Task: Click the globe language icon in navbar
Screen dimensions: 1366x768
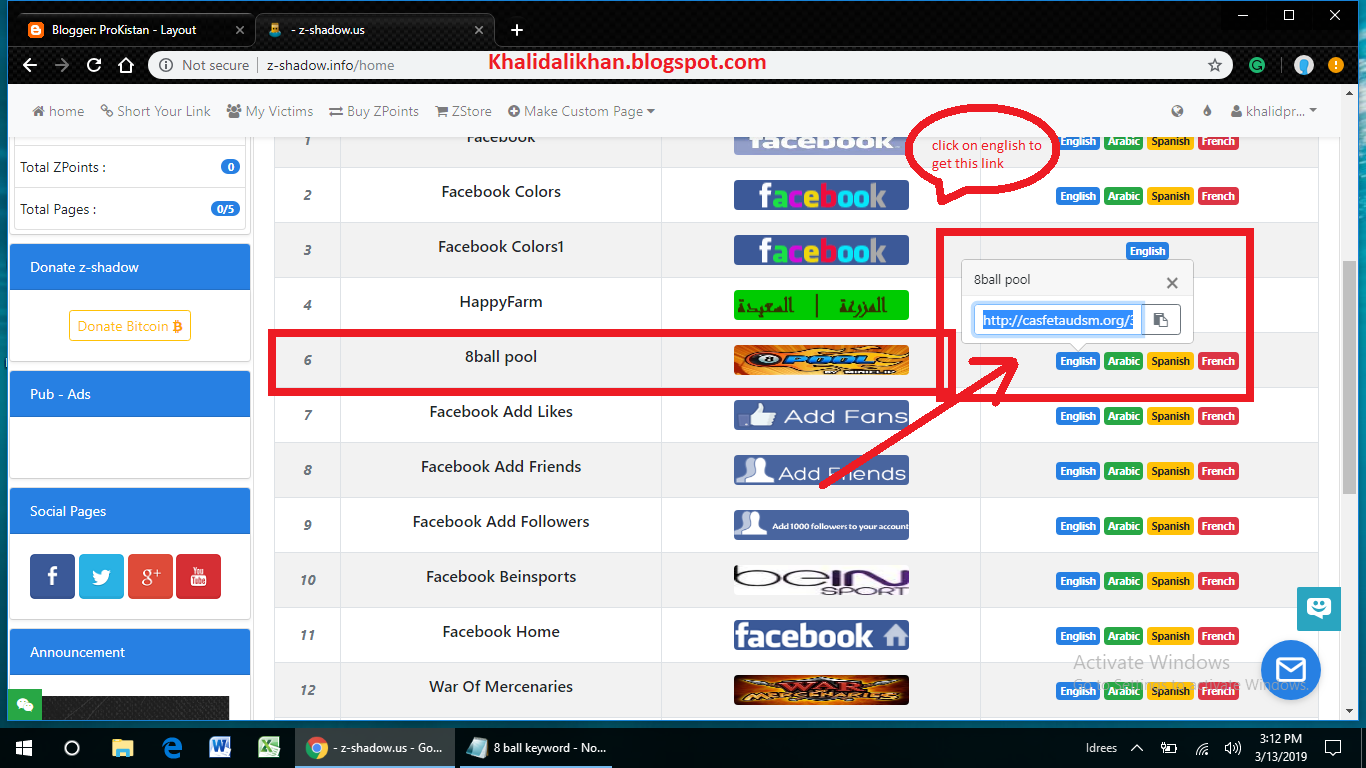Action: [x=1177, y=111]
